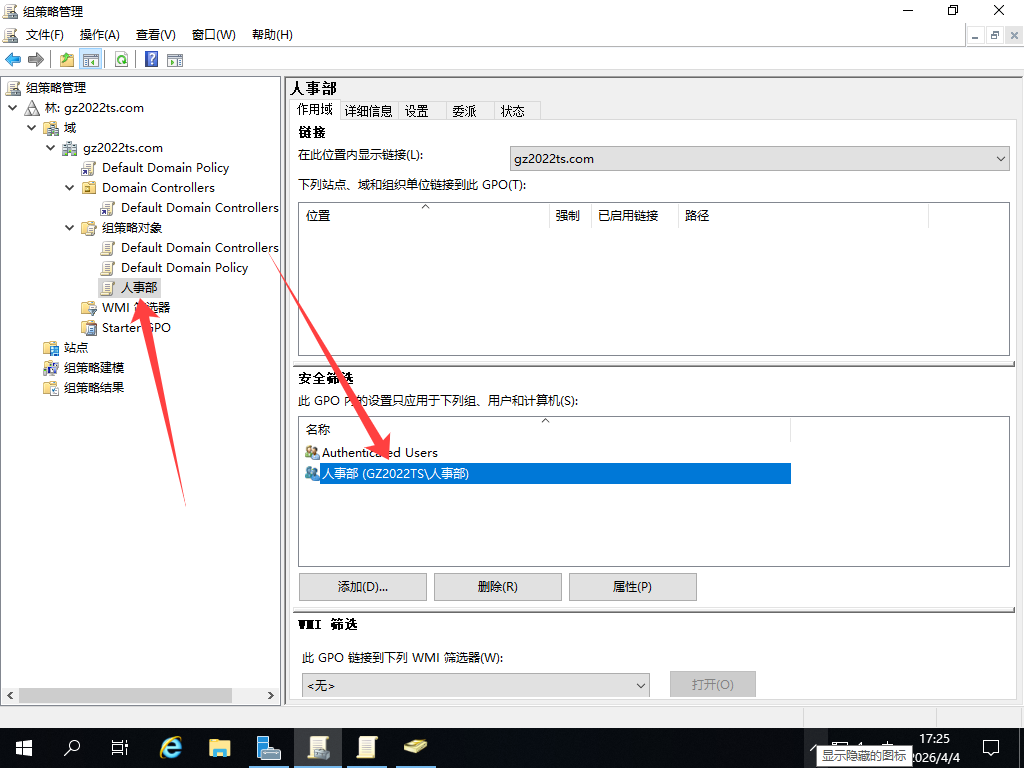Open the WMI filter <无> dropdown
1024x768 pixels.
pos(475,685)
